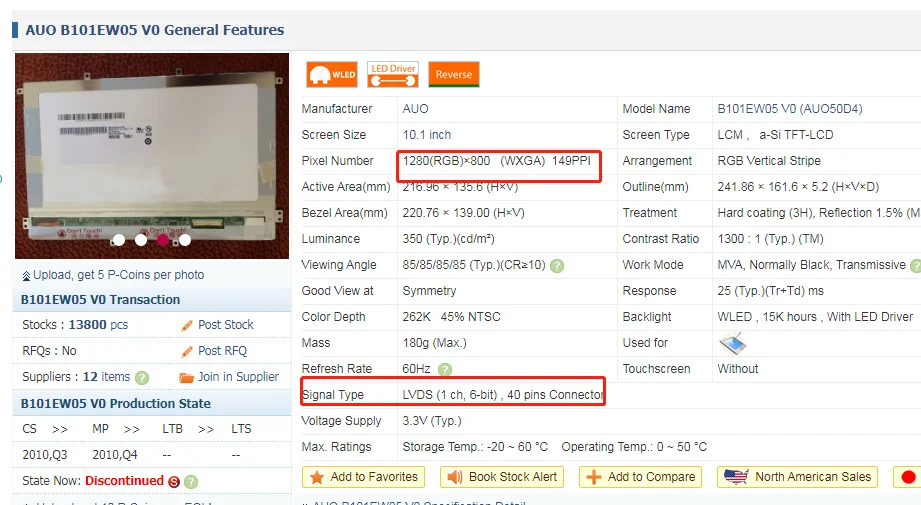
Task: Select the first image carousel dot
Action: (119, 240)
